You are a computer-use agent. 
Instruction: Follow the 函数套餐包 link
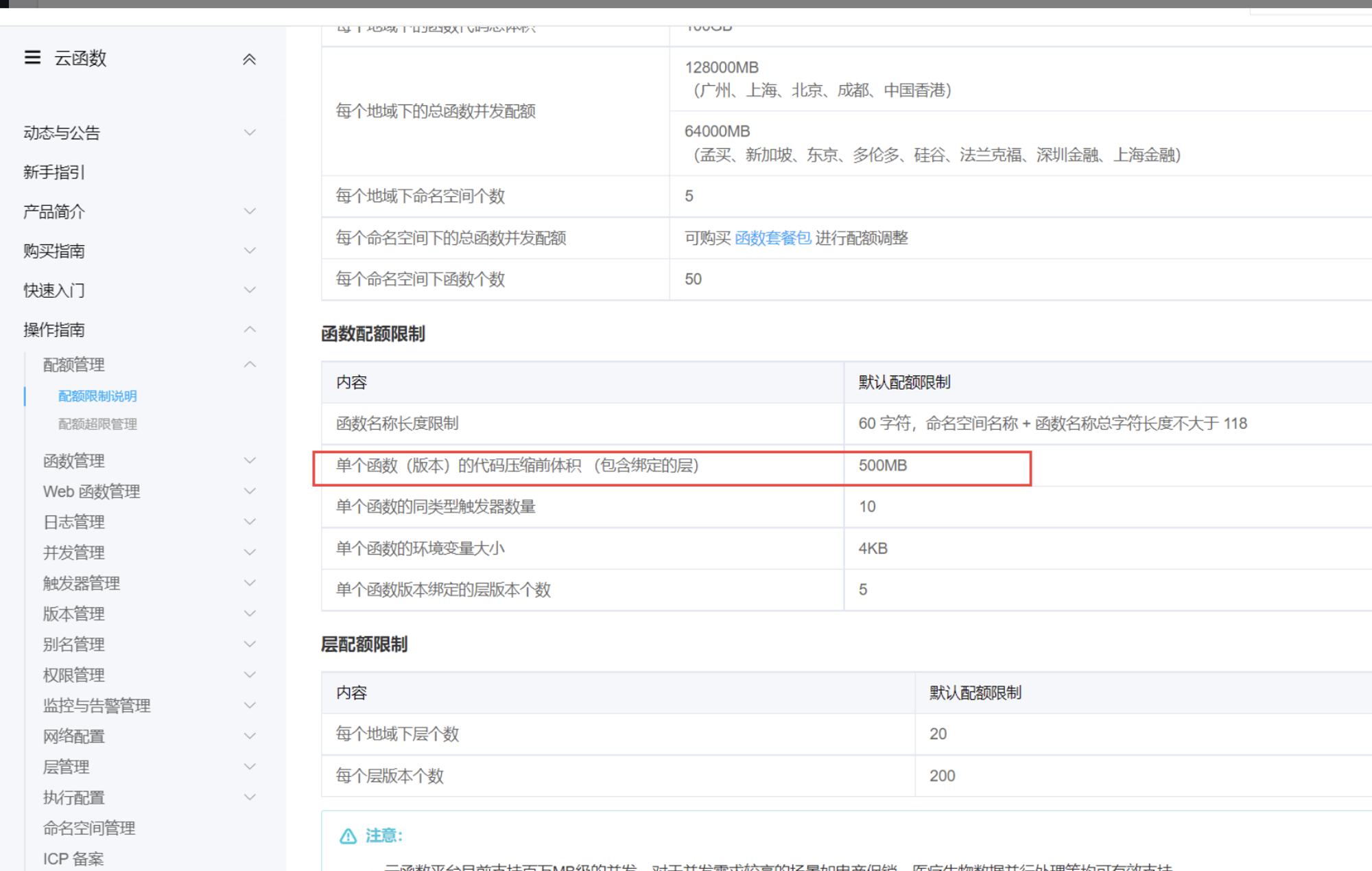tap(772, 238)
